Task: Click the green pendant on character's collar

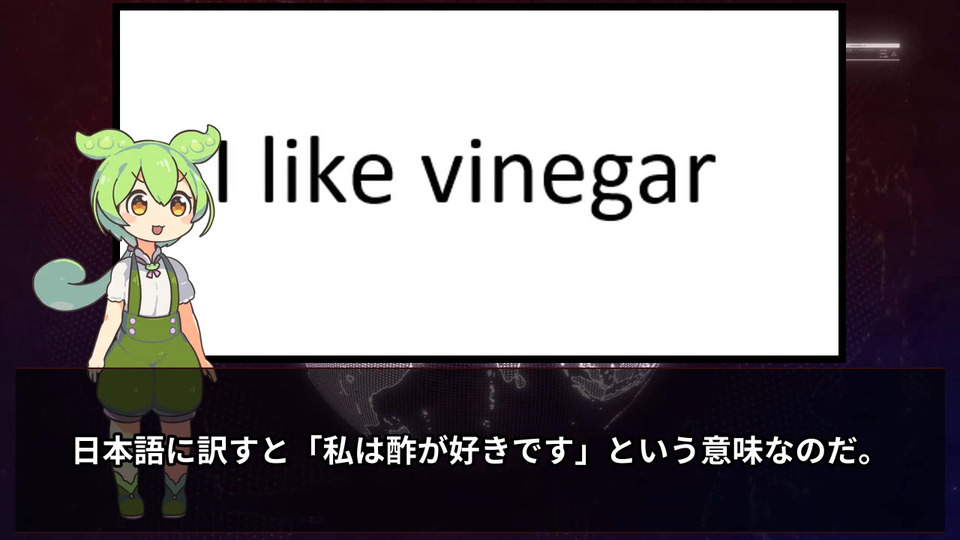Action: point(151,266)
